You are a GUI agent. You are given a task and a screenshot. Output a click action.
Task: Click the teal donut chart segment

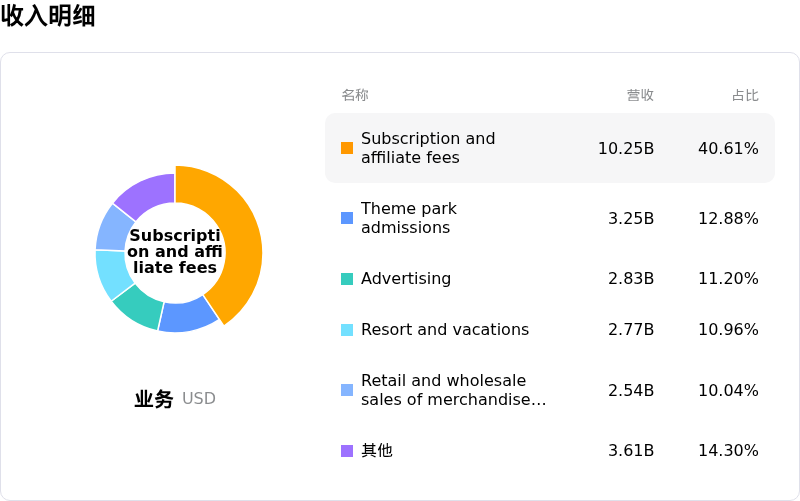(140, 307)
